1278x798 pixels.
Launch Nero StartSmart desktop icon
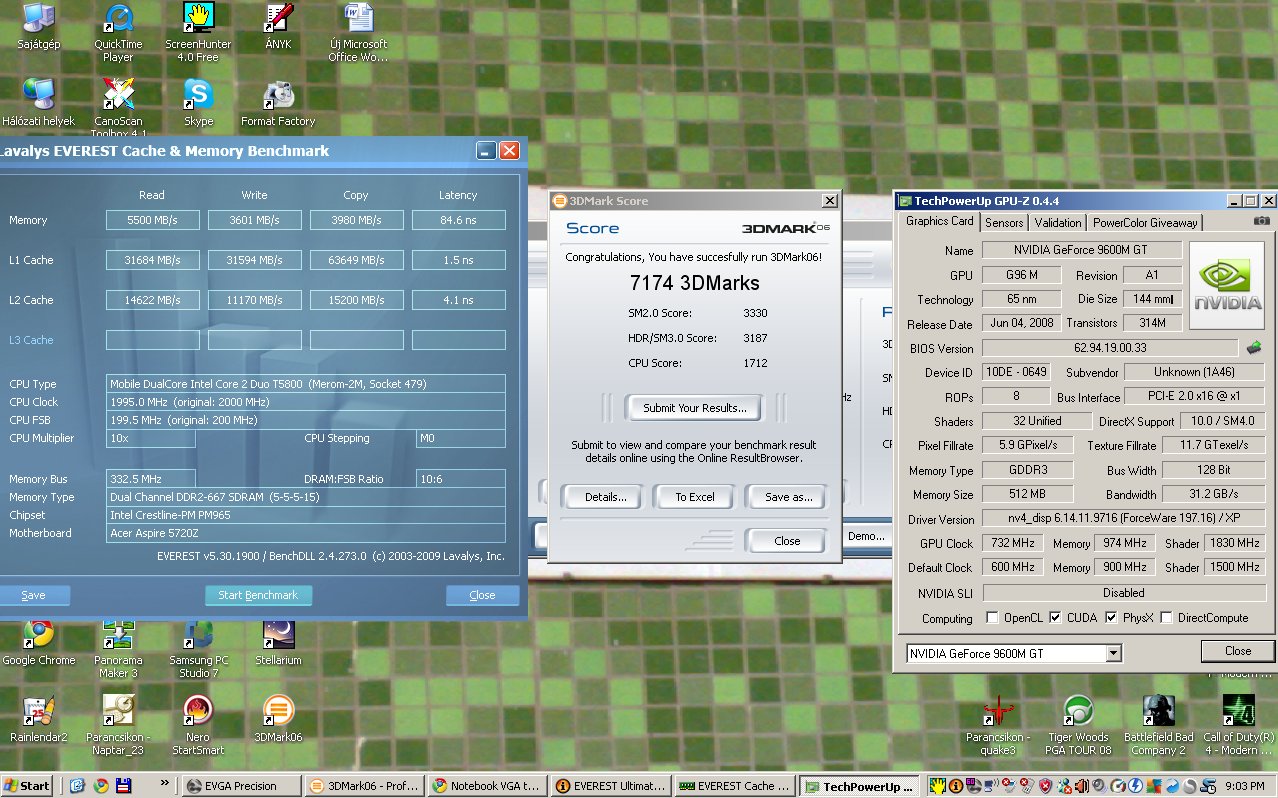198,724
